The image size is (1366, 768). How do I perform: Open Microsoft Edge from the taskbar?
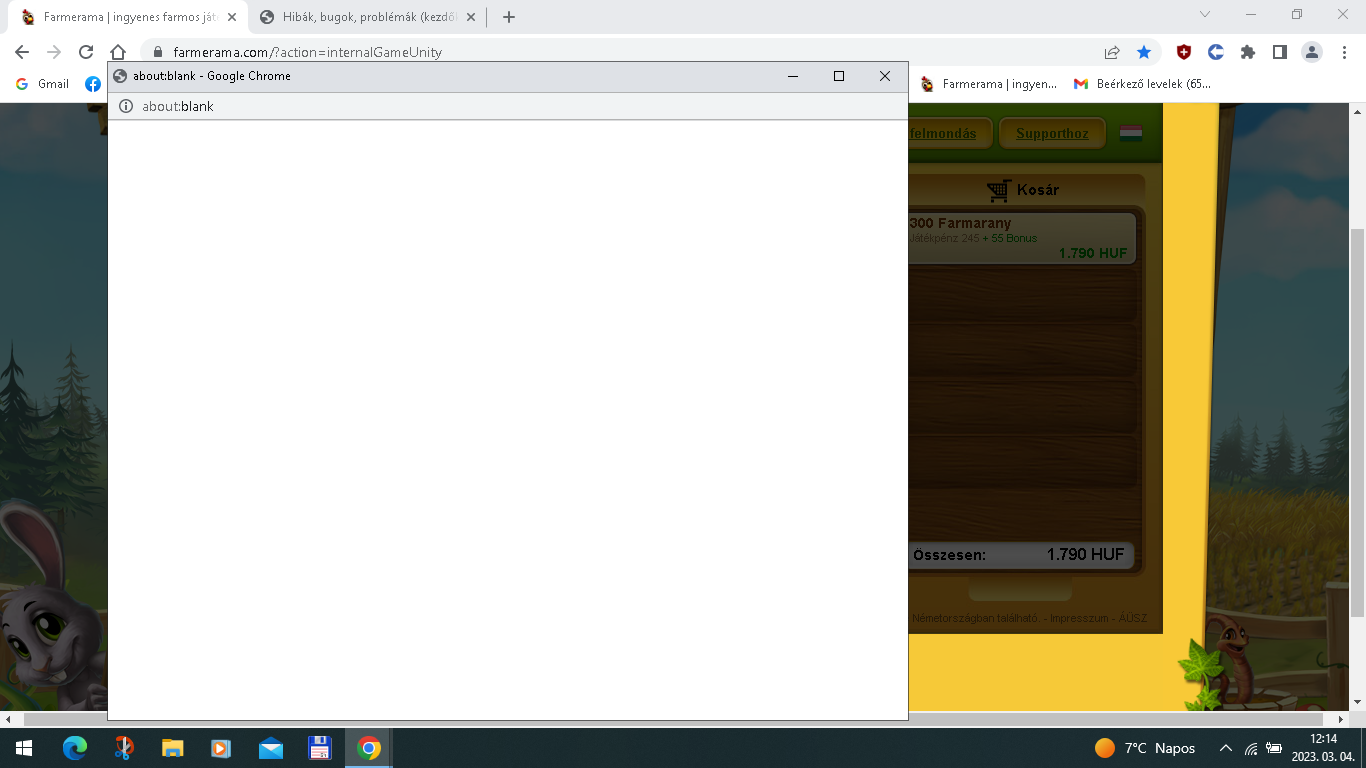click(x=75, y=748)
